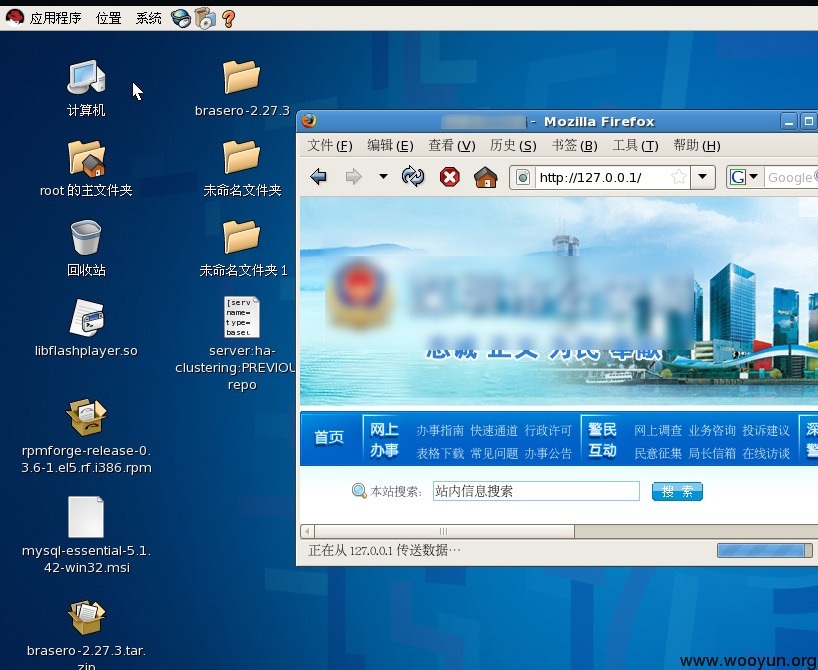
Task: Click the 警民互动 section heading
Action: [x=603, y=440]
